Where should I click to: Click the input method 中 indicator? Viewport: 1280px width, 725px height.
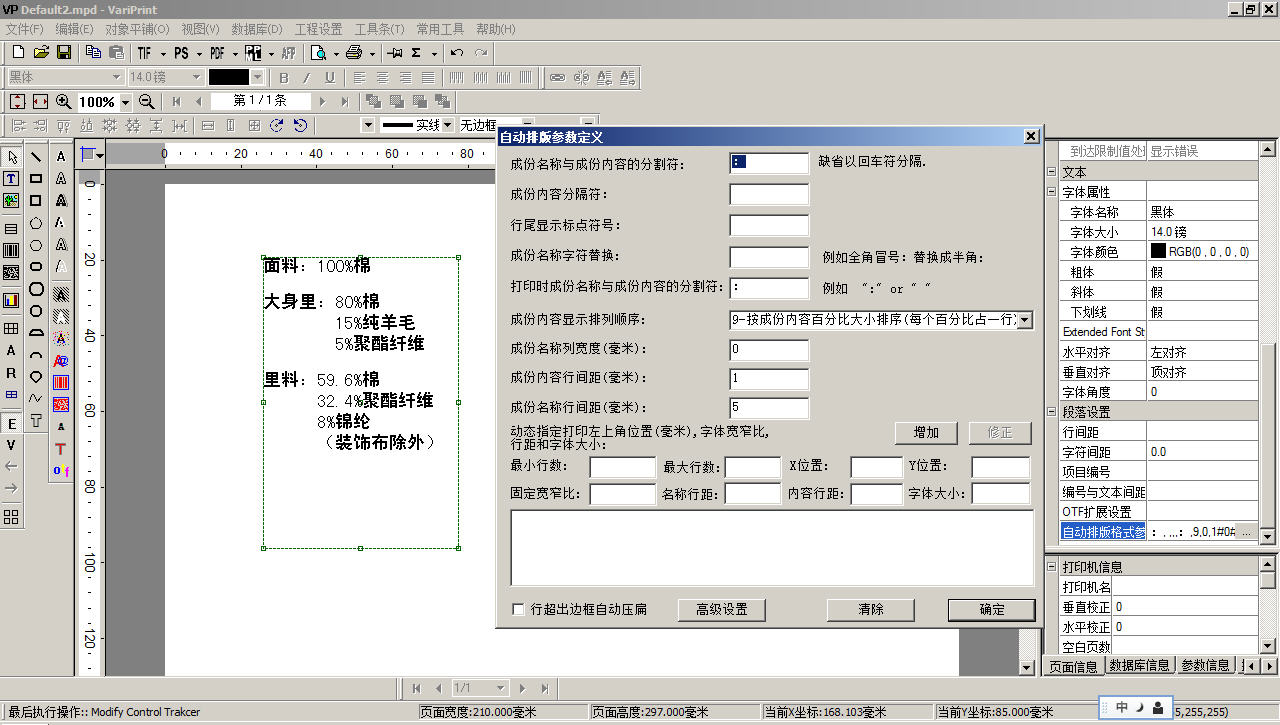coord(1122,707)
